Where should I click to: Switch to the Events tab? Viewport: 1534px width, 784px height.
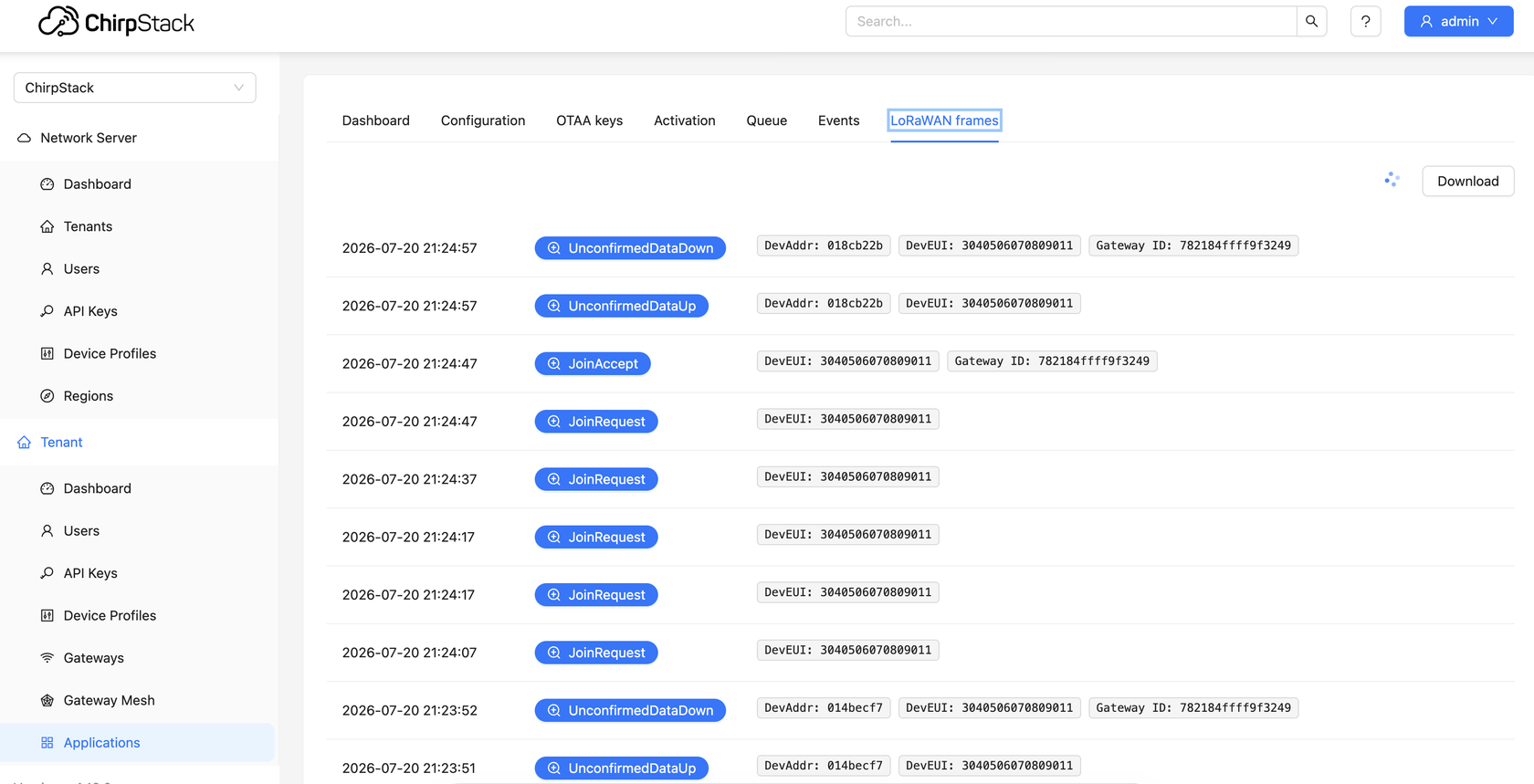[838, 120]
